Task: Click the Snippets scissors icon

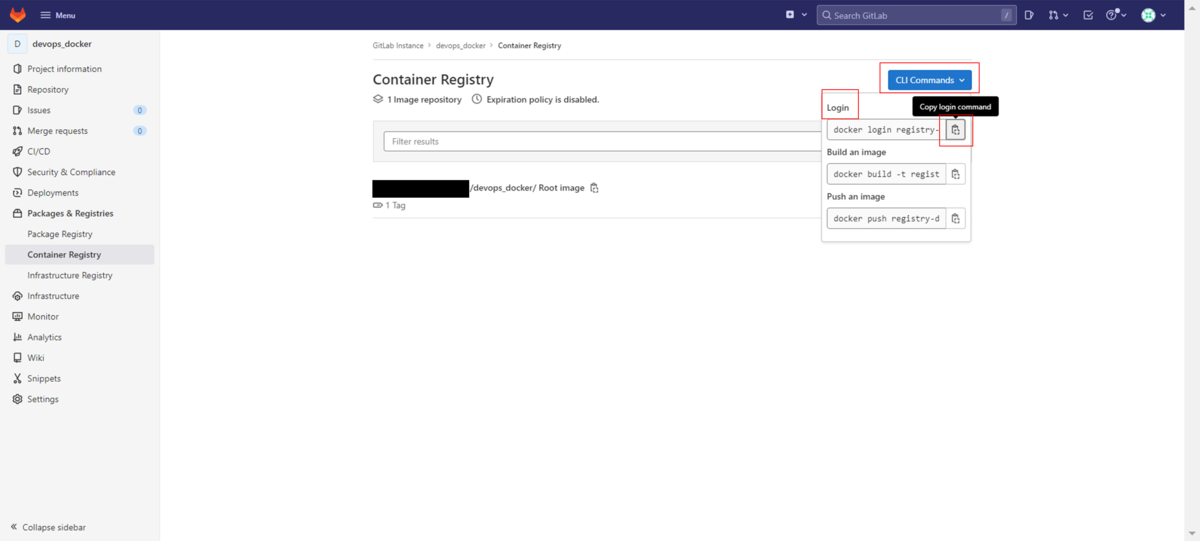Action: point(17,379)
